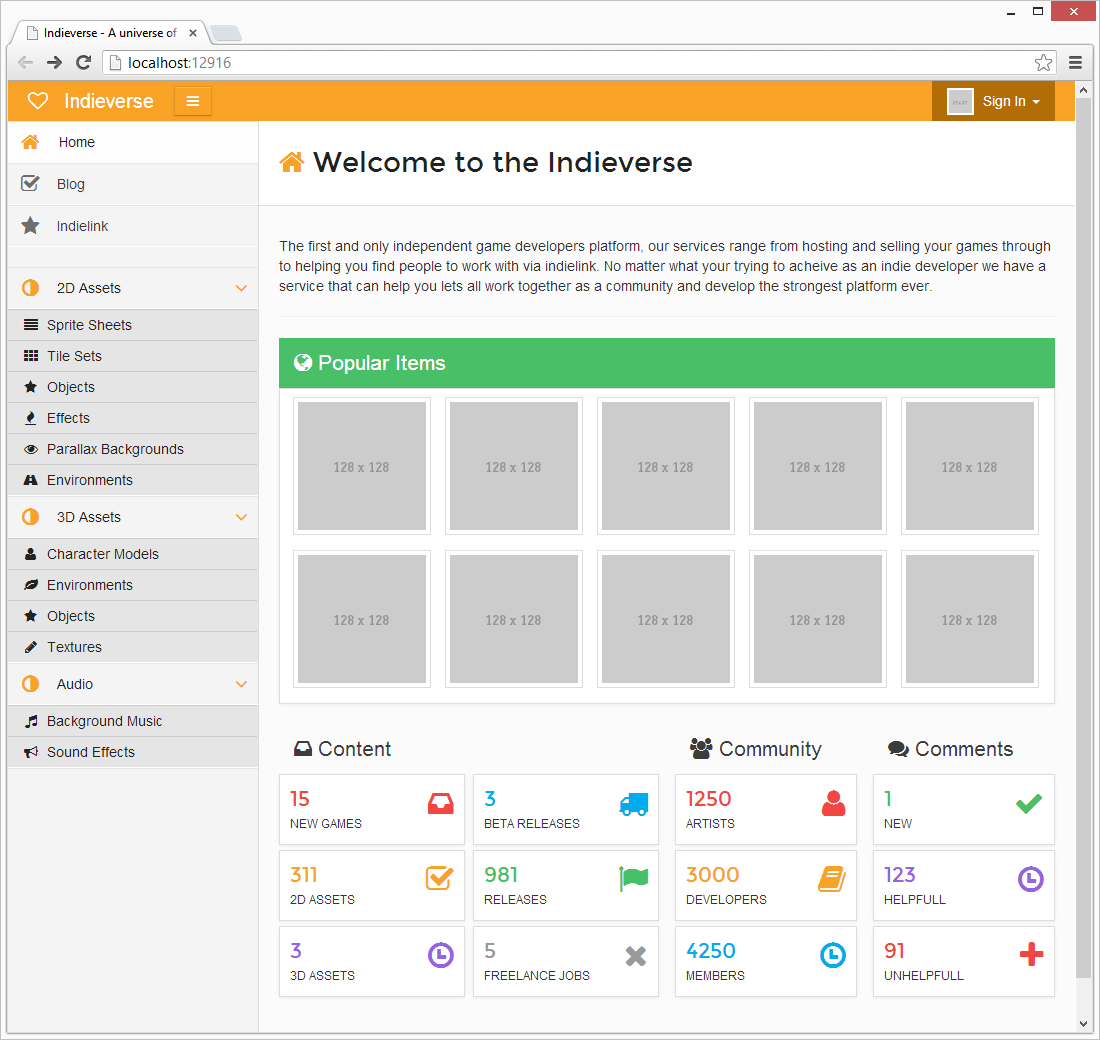Image resolution: width=1100 pixels, height=1040 pixels.
Task: Open the 4250 Members stat tile
Action: [766, 961]
